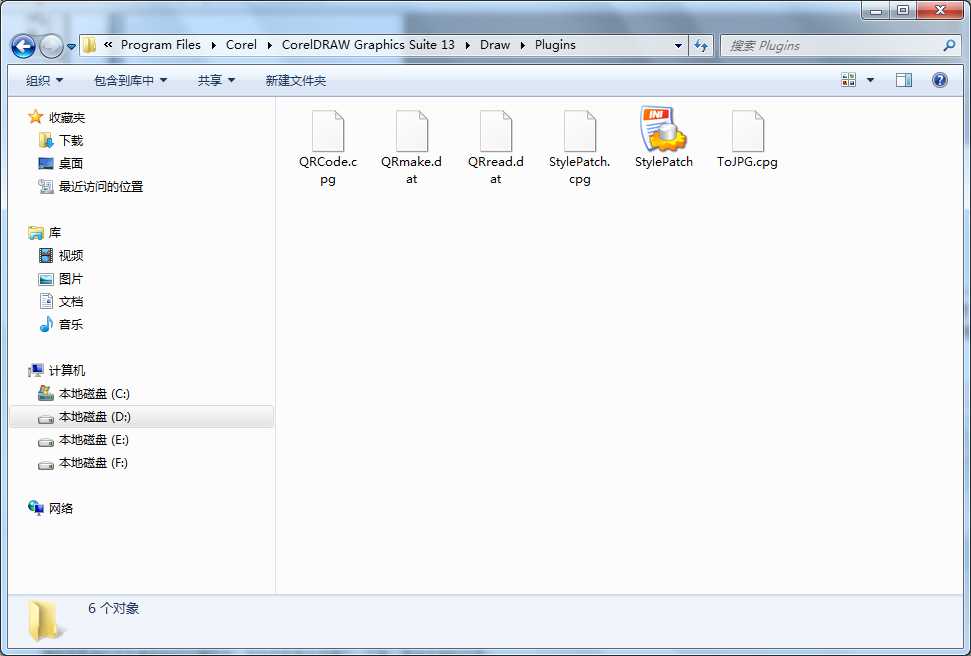Screen dimensions: 971x656
Task: Select the StylePatch.cpg file icon
Action: click(580, 131)
